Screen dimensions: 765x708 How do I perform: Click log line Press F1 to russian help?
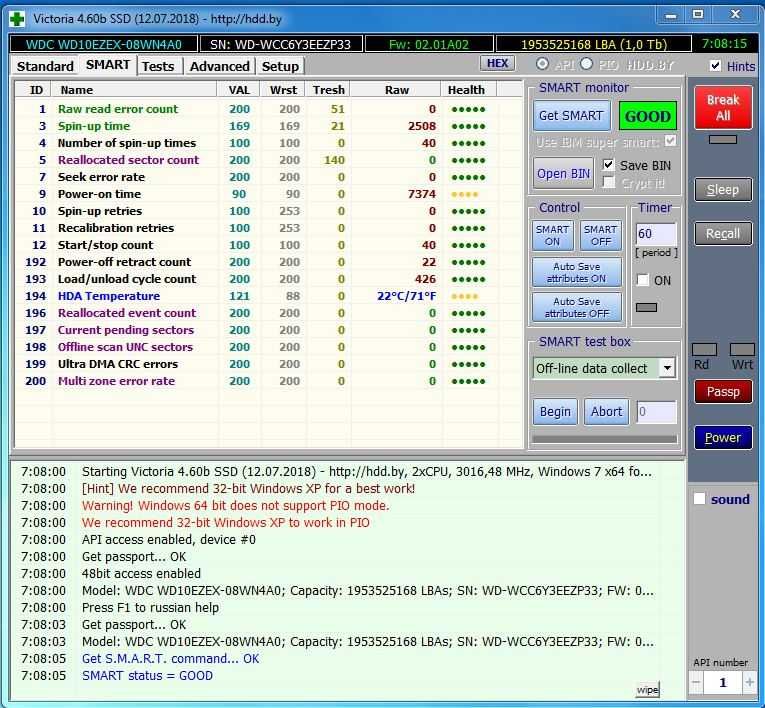[150, 607]
